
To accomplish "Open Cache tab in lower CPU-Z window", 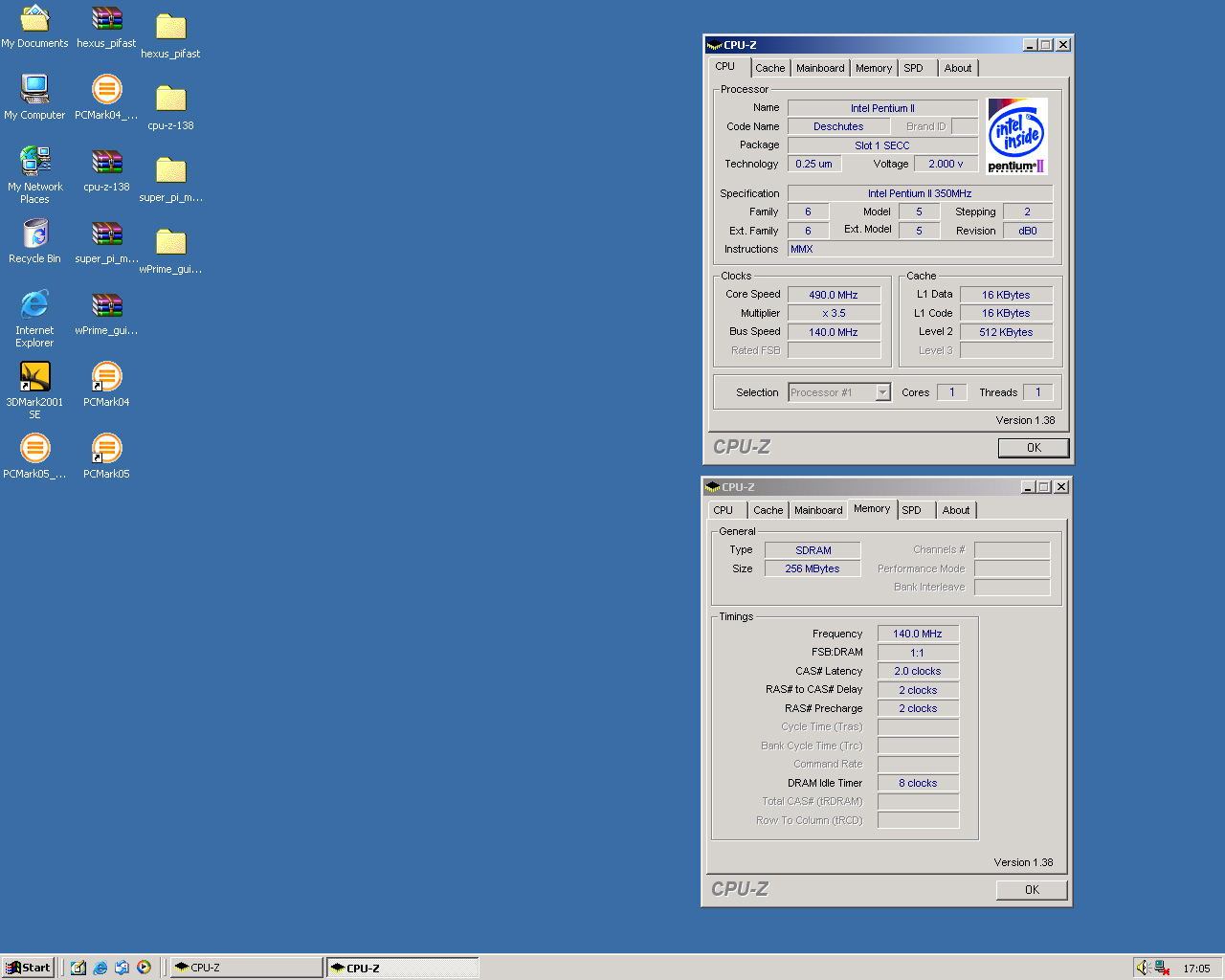I will click(768, 510).
